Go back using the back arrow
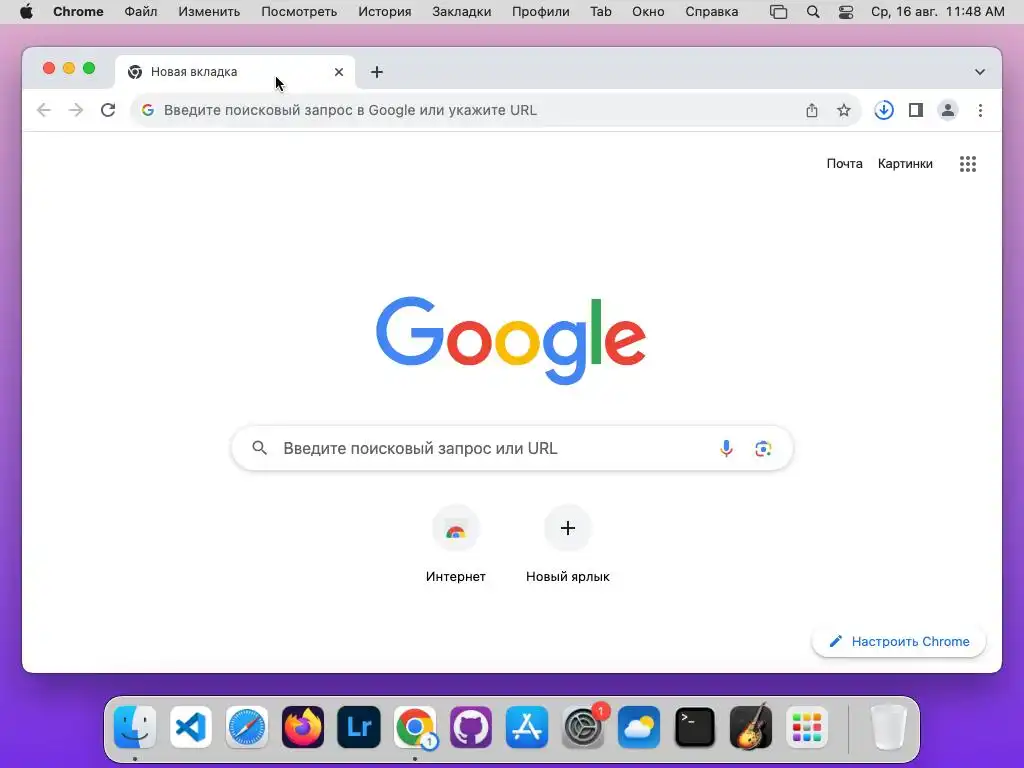The image size is (1024, 768). 44,110
